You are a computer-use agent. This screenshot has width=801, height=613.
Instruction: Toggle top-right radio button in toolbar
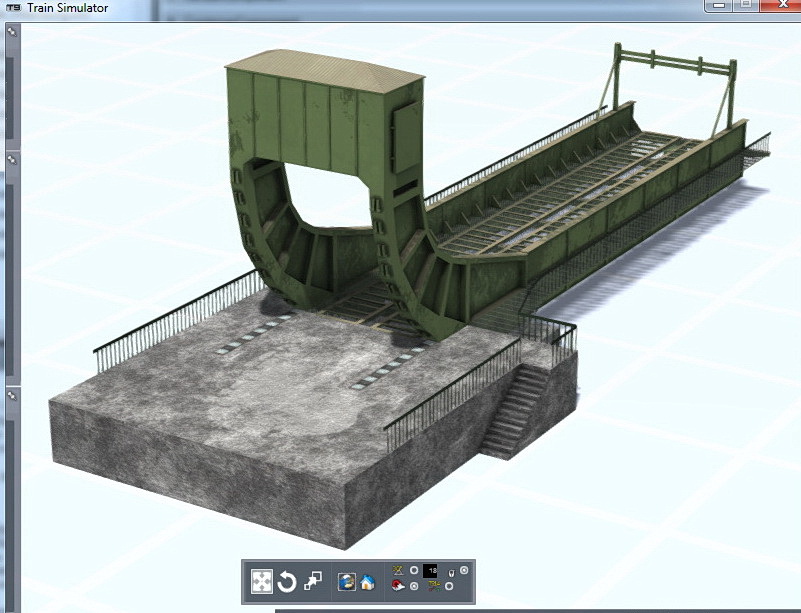point(464,570)
